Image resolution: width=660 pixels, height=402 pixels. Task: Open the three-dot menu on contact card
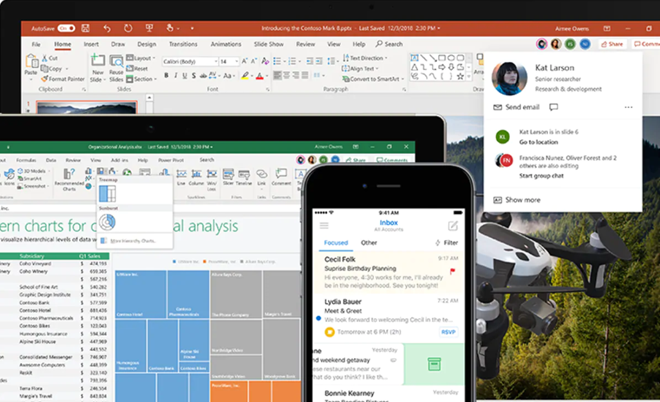click(628, 107)
